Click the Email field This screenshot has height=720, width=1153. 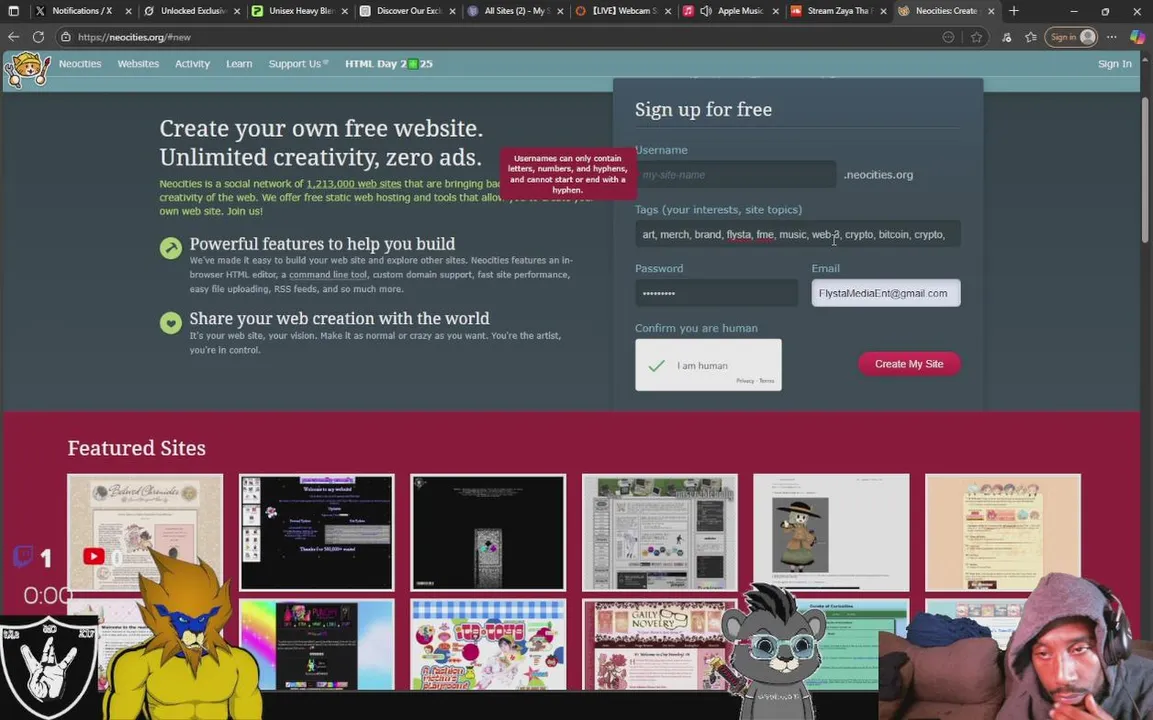click(886, 293)
